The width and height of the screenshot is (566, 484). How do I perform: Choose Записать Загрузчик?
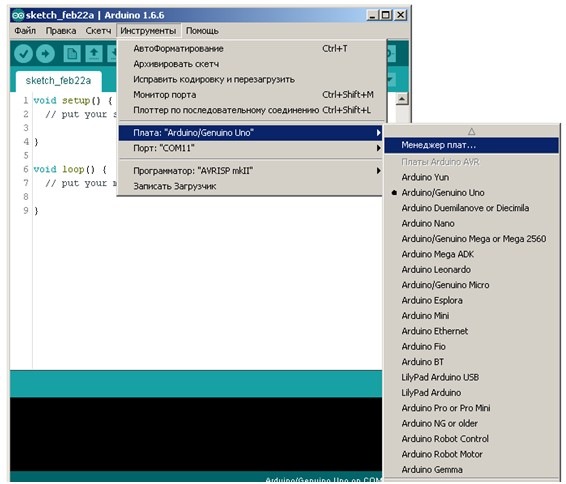click(x=251, y=186)
